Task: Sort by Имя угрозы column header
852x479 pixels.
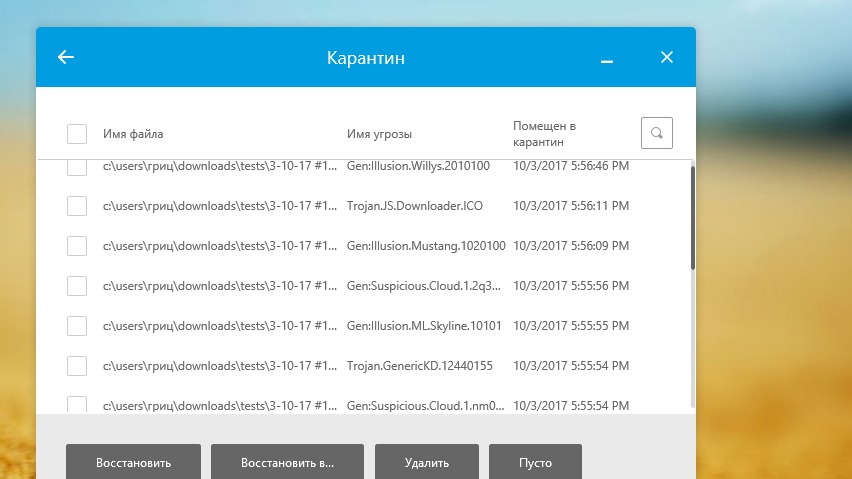Action: click(x=379, y=134)
